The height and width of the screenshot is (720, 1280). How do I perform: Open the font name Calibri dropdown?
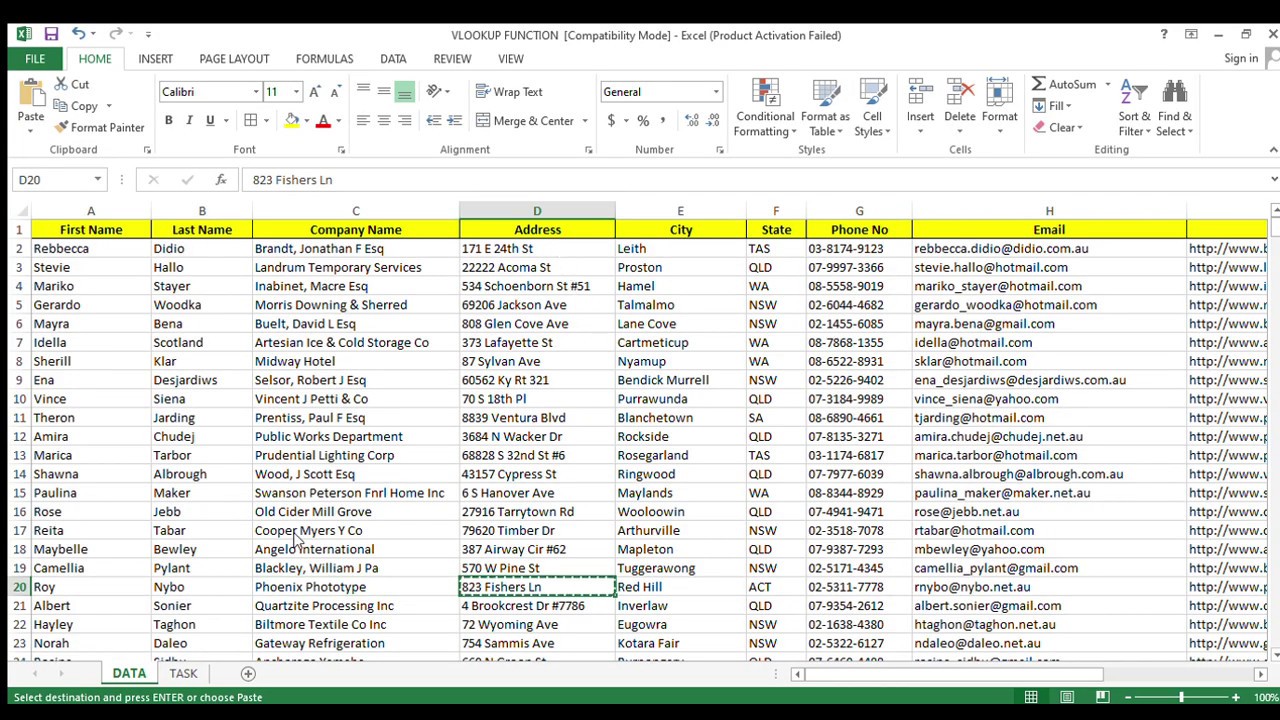tap(255, 92)
